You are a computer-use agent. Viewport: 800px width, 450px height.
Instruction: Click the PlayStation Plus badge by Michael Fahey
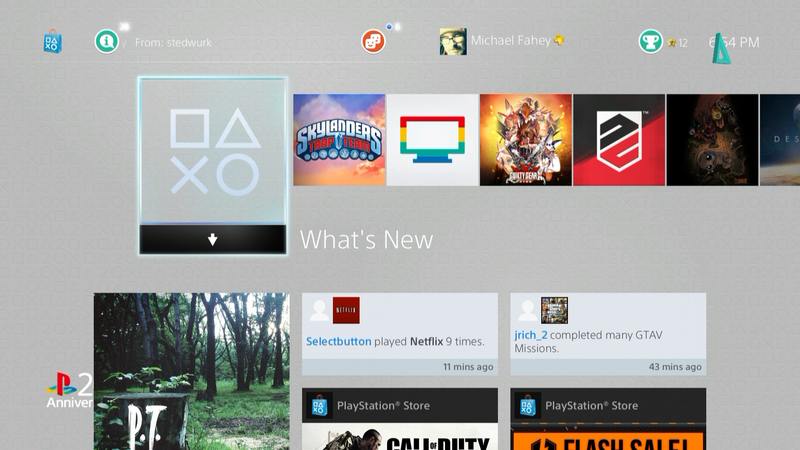pos(559,40)
